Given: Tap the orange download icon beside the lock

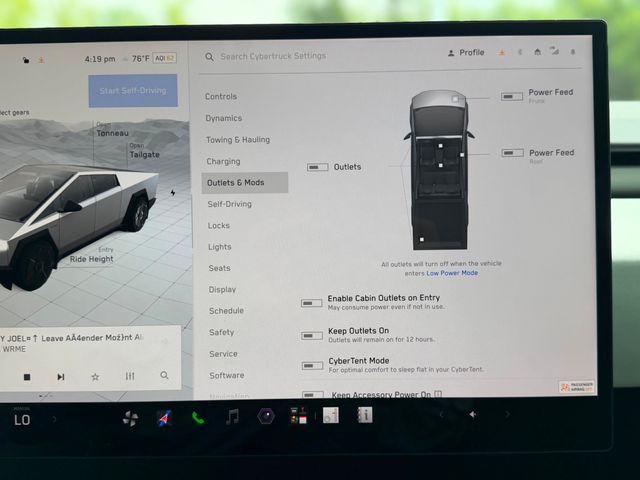Looking at the screenshot, I should [x=41, y=60].
